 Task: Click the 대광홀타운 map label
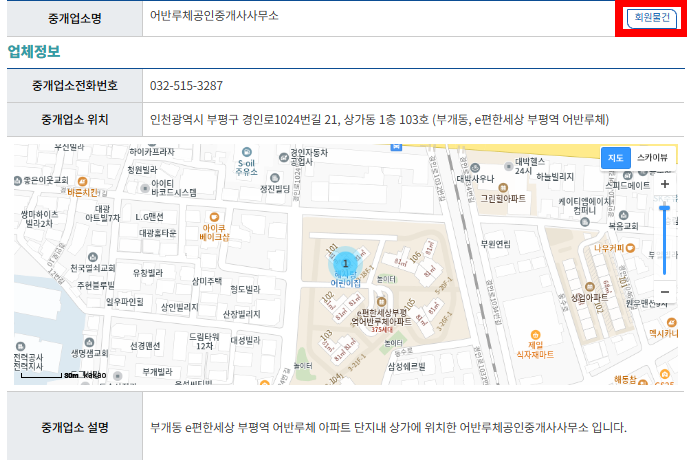158,233
